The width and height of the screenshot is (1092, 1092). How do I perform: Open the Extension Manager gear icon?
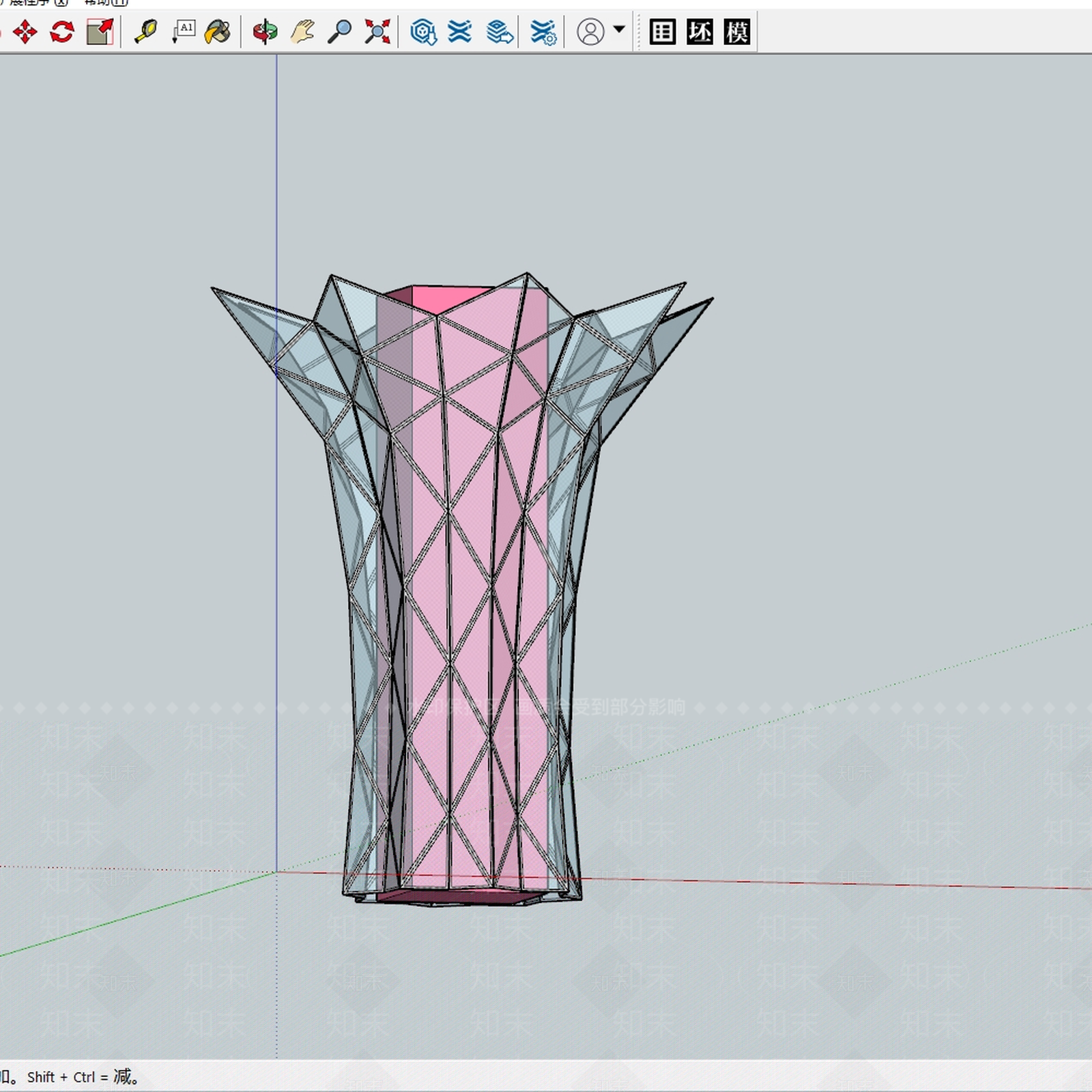coord(543,32)
